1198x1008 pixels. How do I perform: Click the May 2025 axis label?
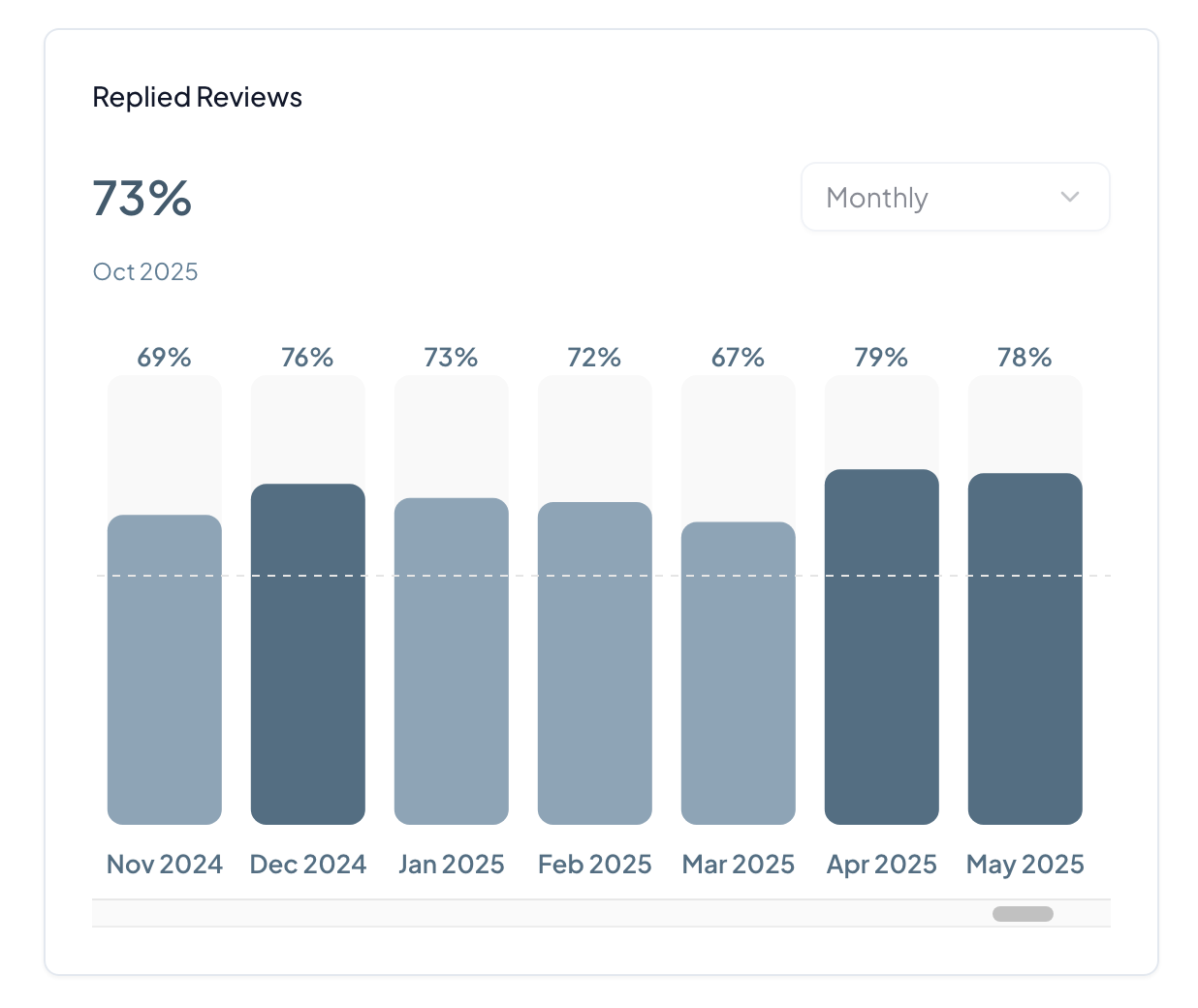1025,864
